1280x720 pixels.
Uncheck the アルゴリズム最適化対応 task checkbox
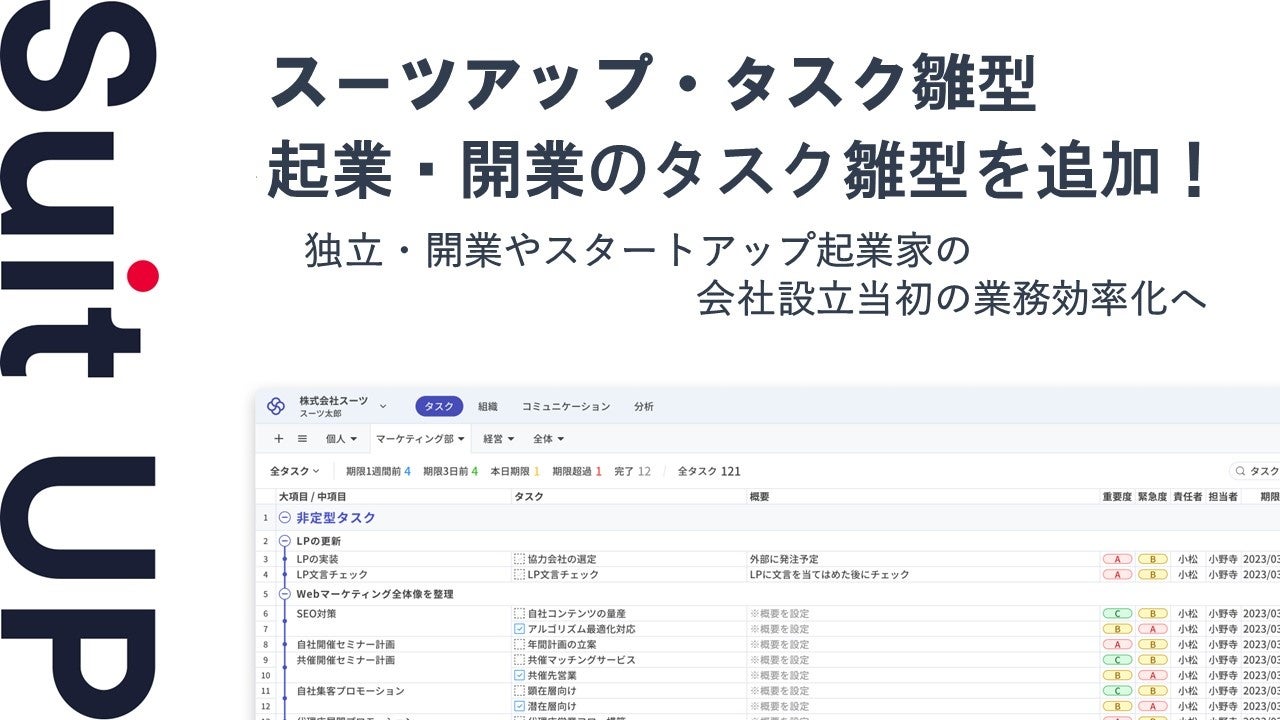[519, 629]
